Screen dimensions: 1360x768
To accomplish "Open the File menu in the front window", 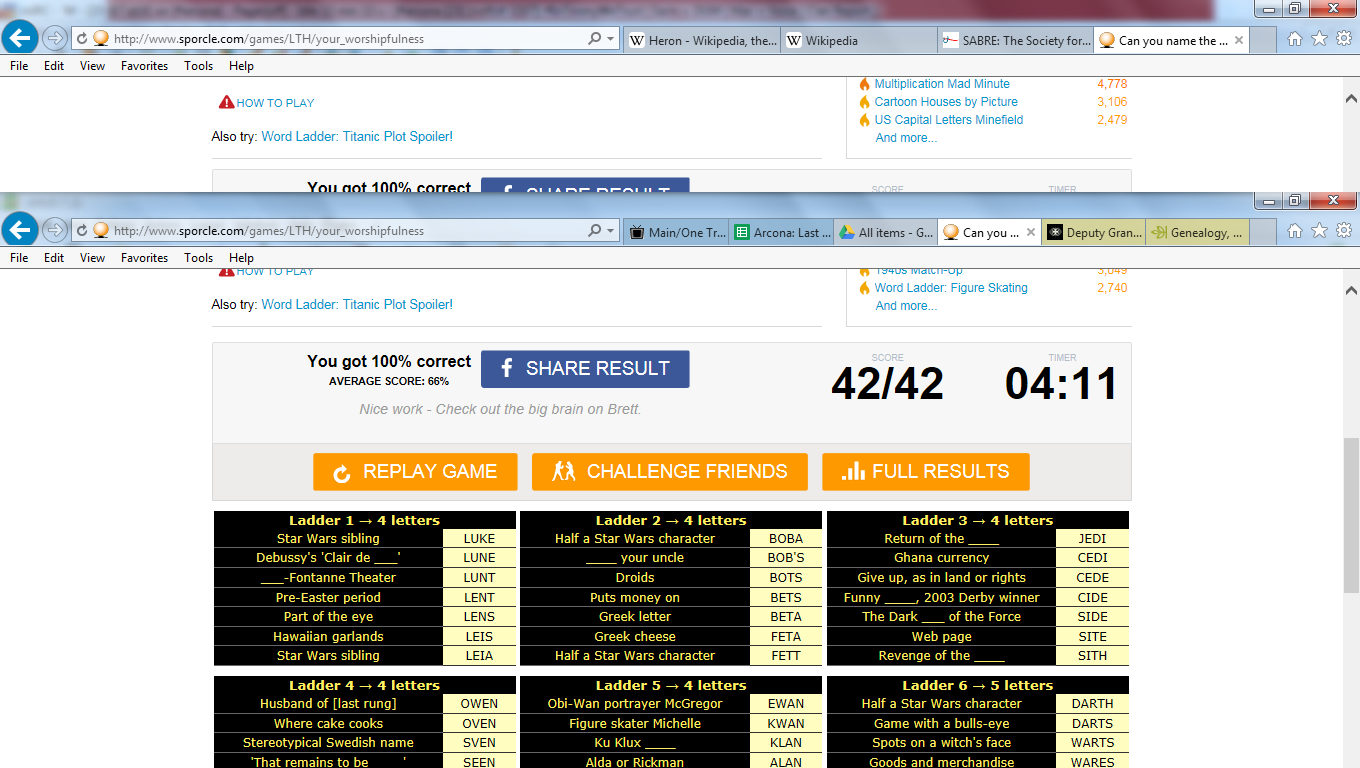I will (19, 258).
